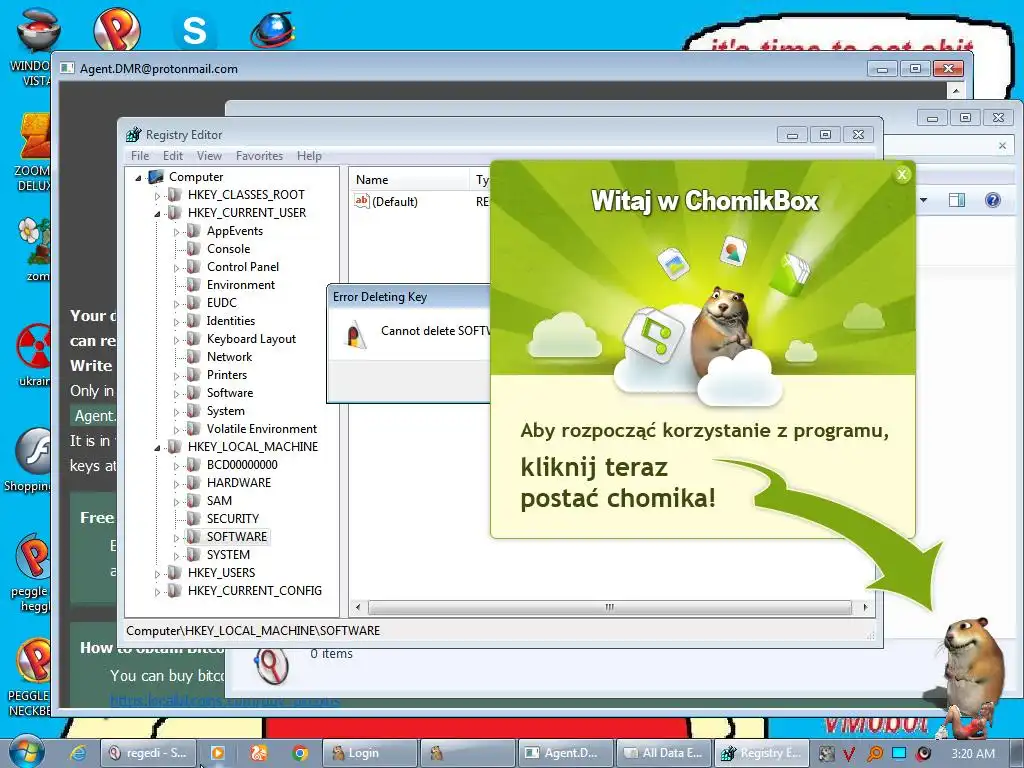The height and width of the screenshot is (768, 1024).
Task: Select the Environment key
Action: pos(240,285)
